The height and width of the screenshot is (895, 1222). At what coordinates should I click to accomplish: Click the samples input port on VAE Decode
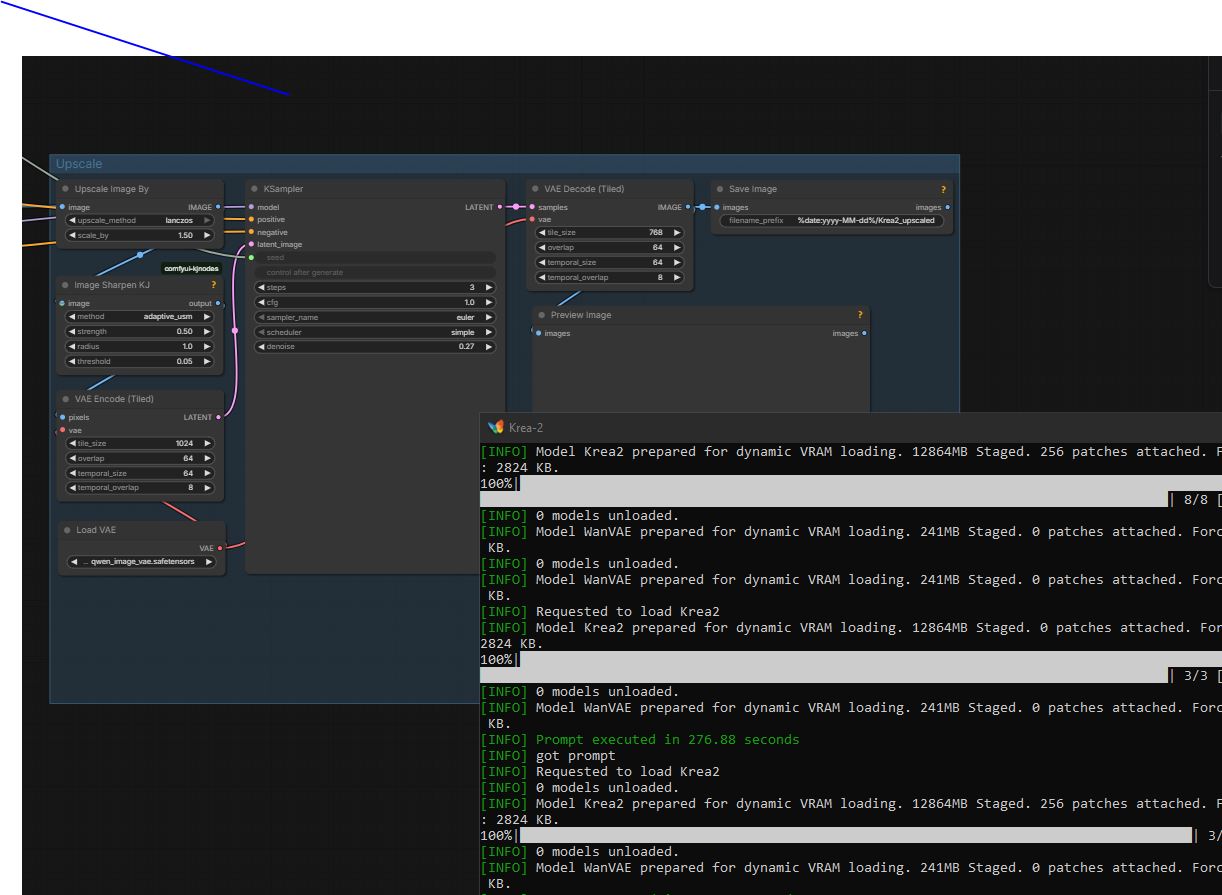[531, 207]
